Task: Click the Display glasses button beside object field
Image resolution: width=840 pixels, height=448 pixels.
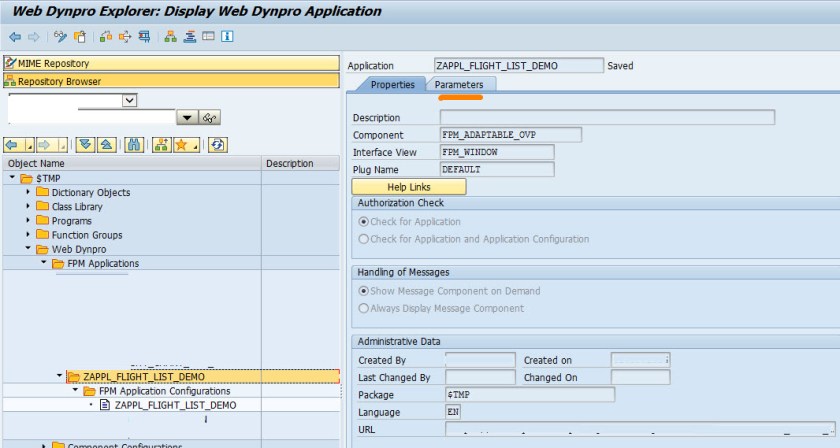Action: point(209,118)
